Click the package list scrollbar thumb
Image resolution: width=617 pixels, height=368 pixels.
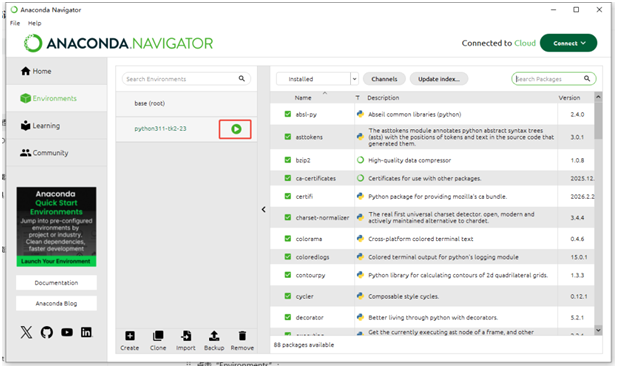[598, 120]
